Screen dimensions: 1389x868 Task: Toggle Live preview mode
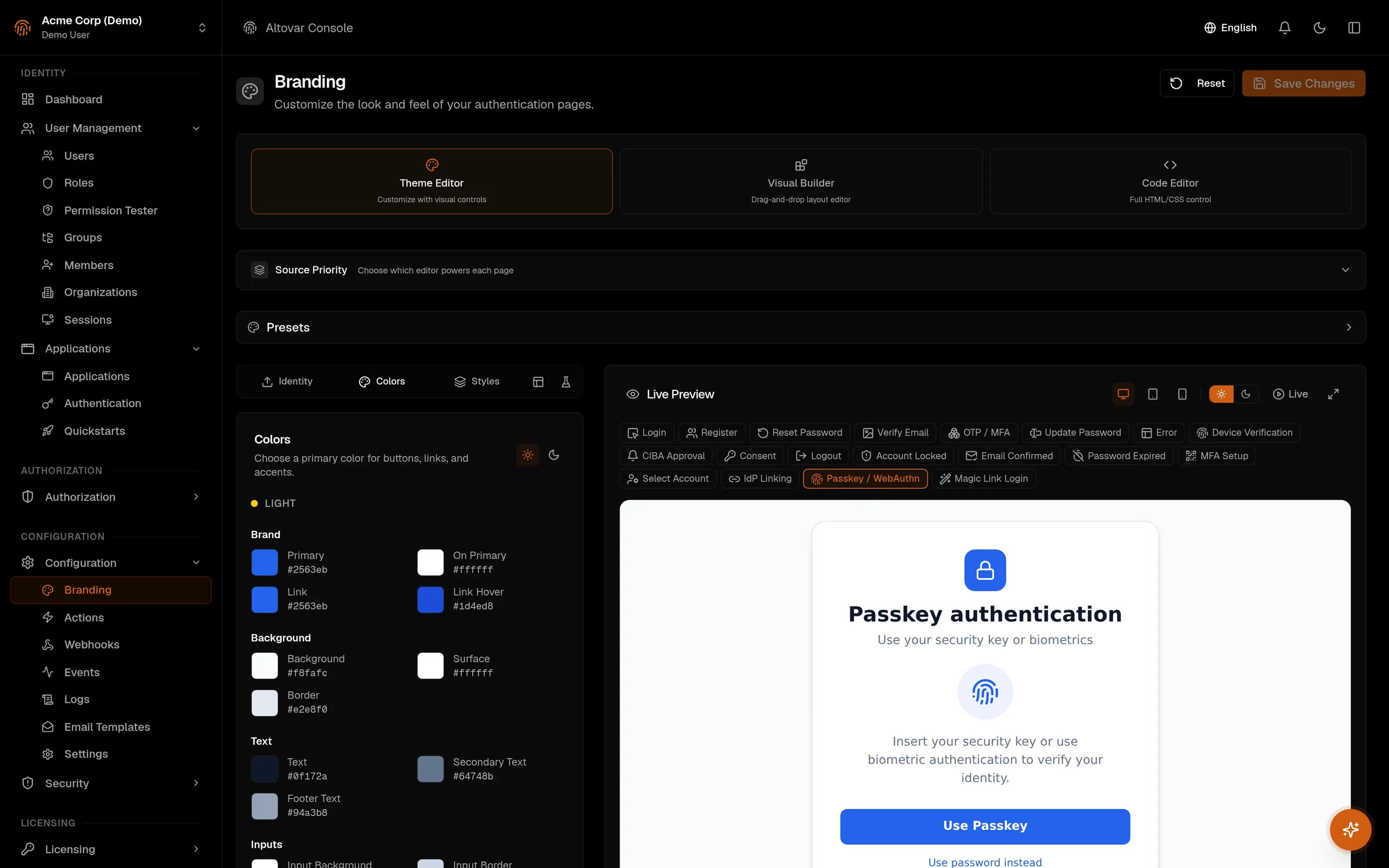[x=1290, y=394]
